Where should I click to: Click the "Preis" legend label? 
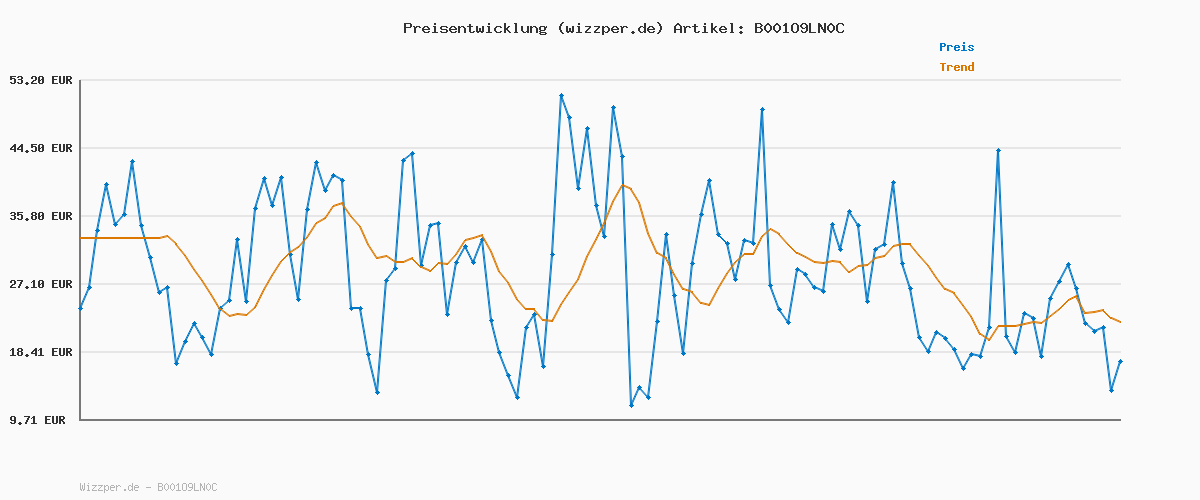pos(956,47)
